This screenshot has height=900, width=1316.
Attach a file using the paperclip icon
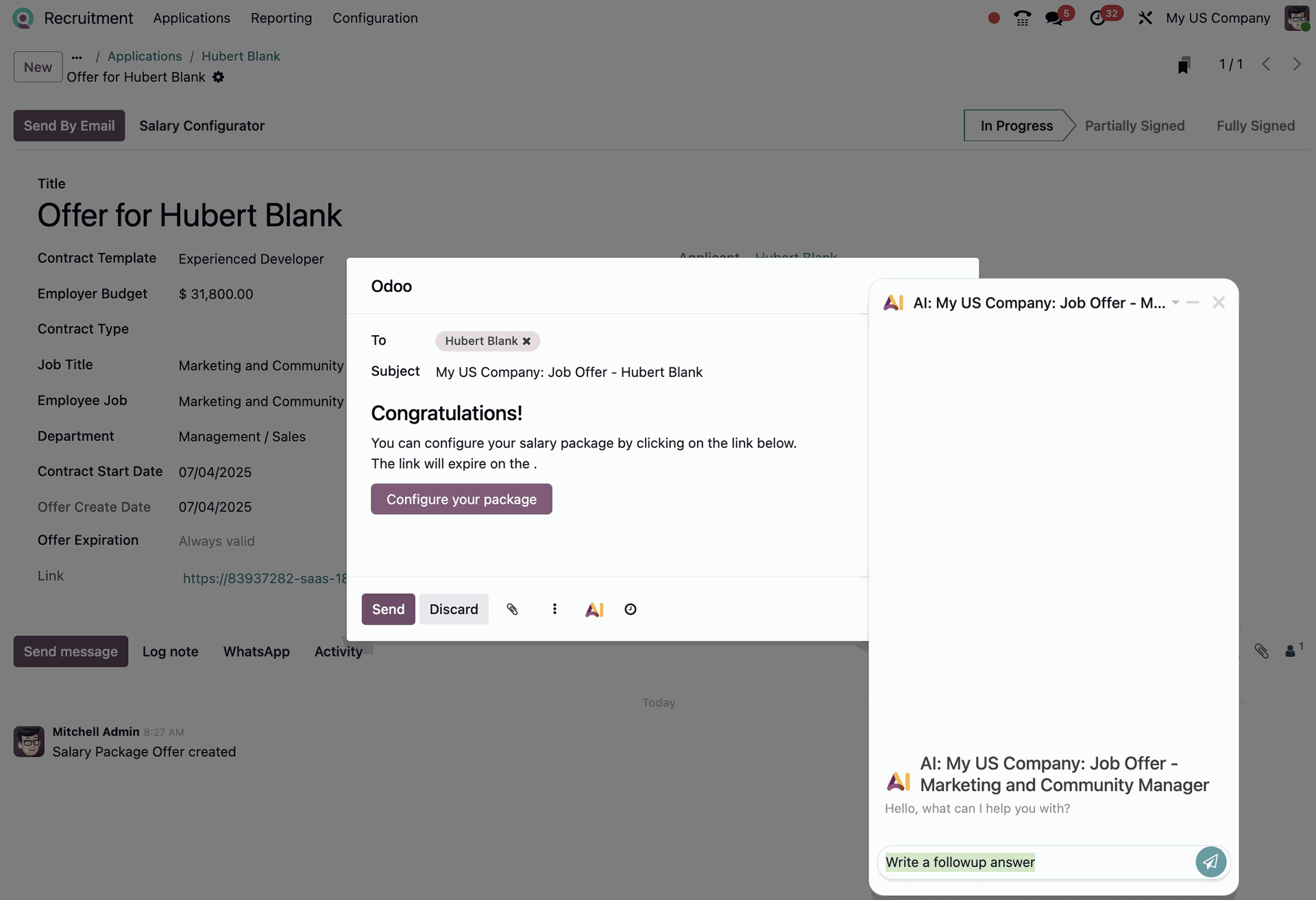(512, 609)
